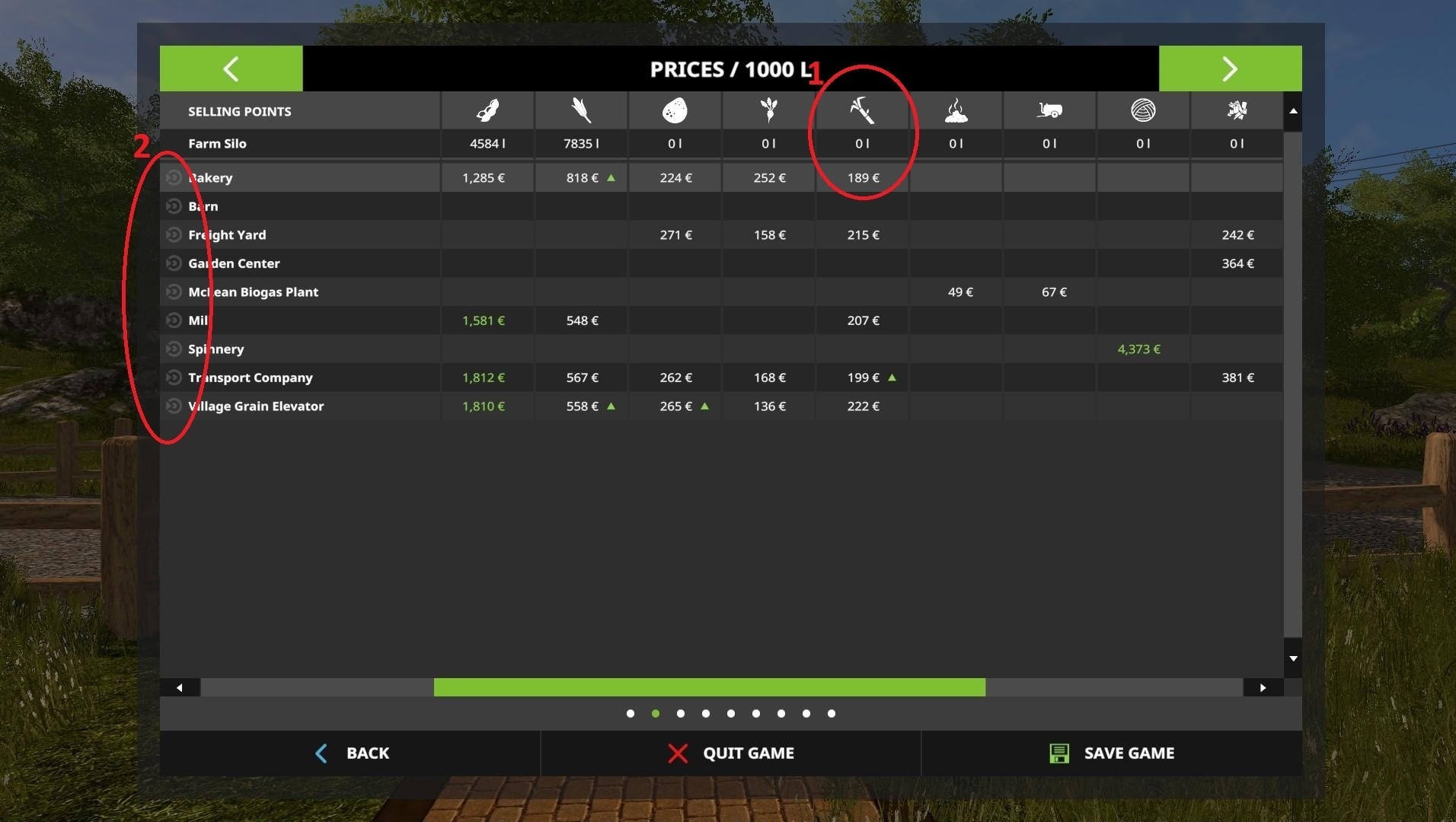The width and height of the screenshot is (1456, 822).
Task: Go to previous page with left chevron
Action: coord(231,68)
